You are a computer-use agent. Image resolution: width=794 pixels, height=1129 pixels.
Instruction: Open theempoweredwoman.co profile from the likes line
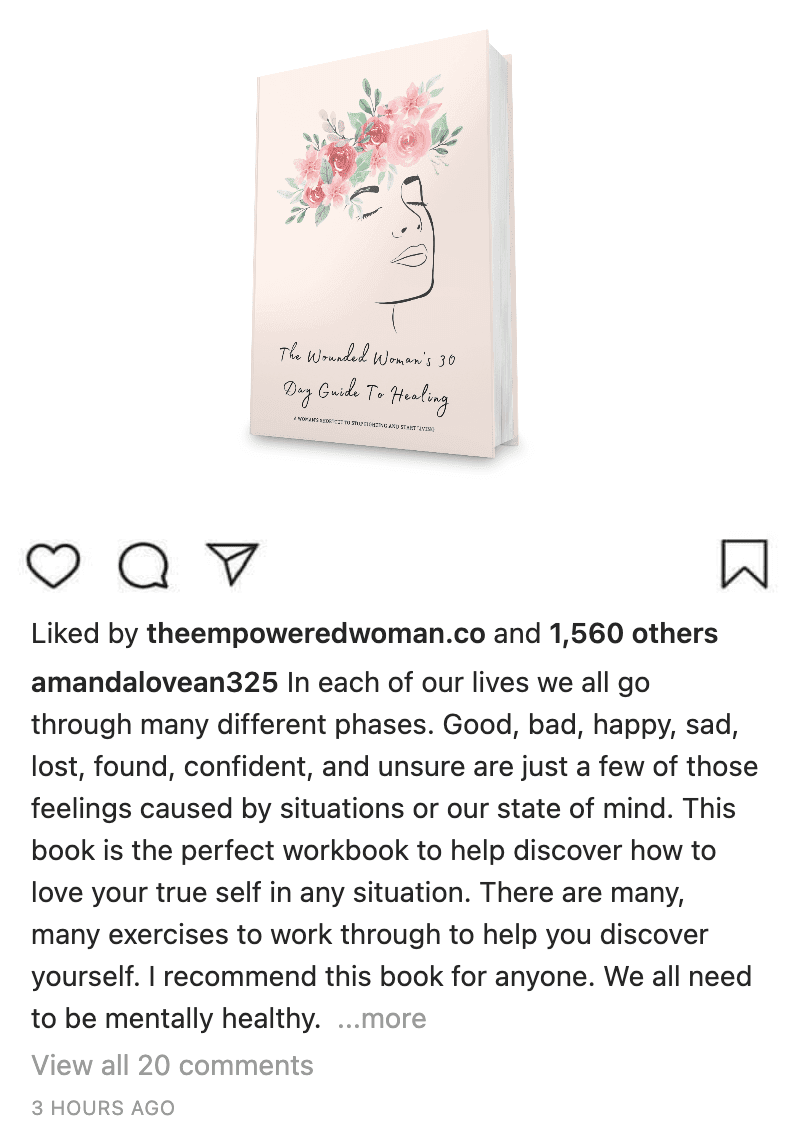click(316, 634)
